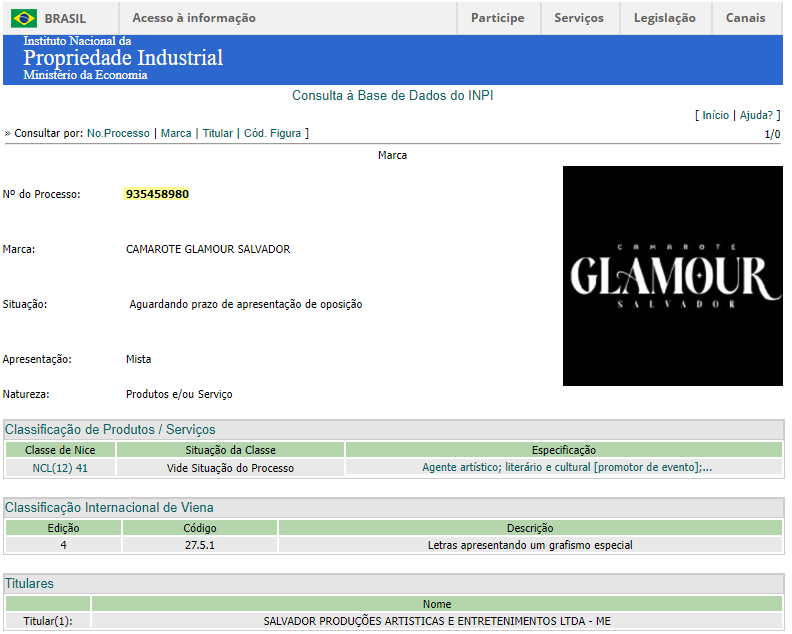Viewport: 792px width, 634px height.
Task: Search by Marca link
Action: click(x=176, y=133)
